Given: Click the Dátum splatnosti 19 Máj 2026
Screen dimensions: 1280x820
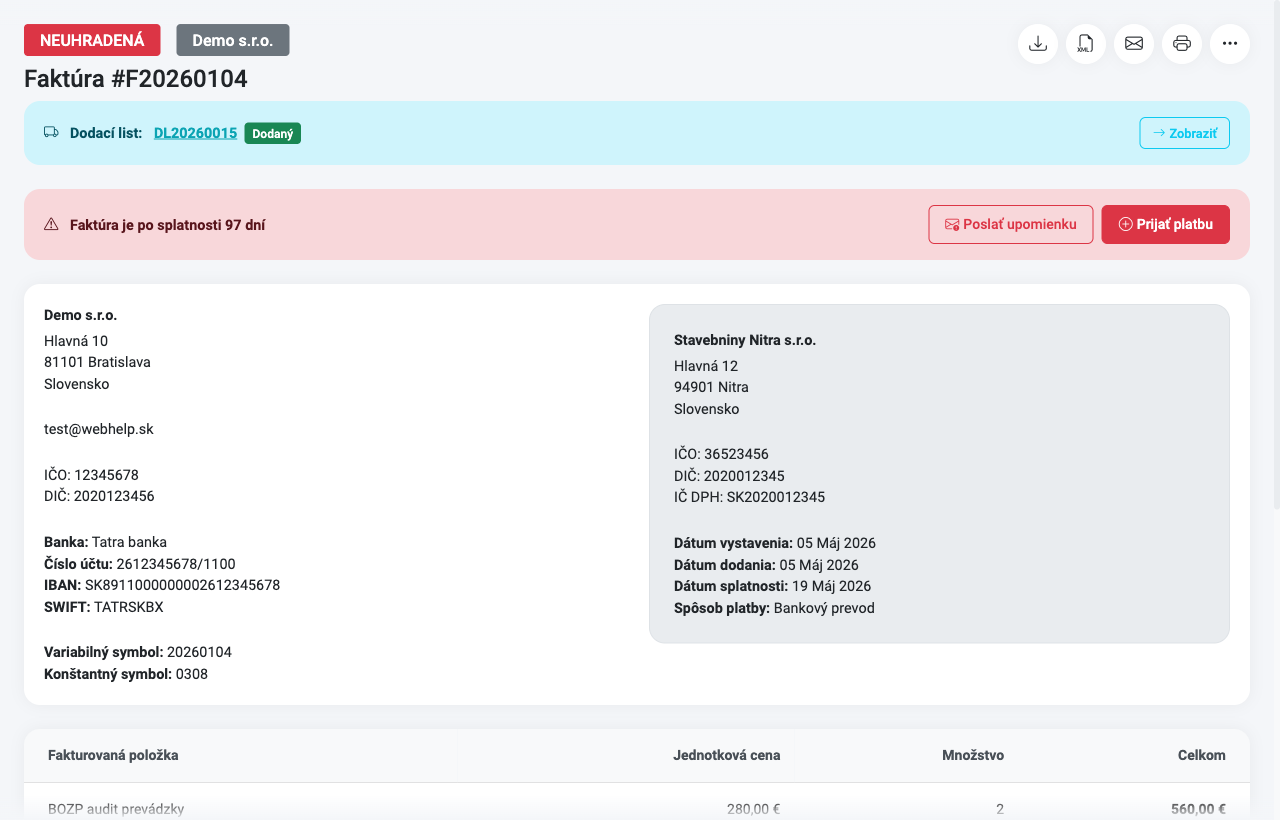Looking at the screenshot, I should point(772,586).
